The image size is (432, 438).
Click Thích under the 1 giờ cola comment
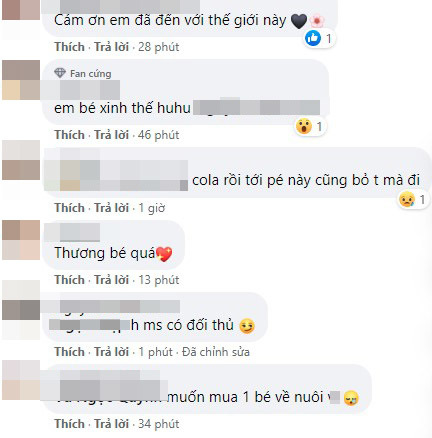(x=69, y=208)
